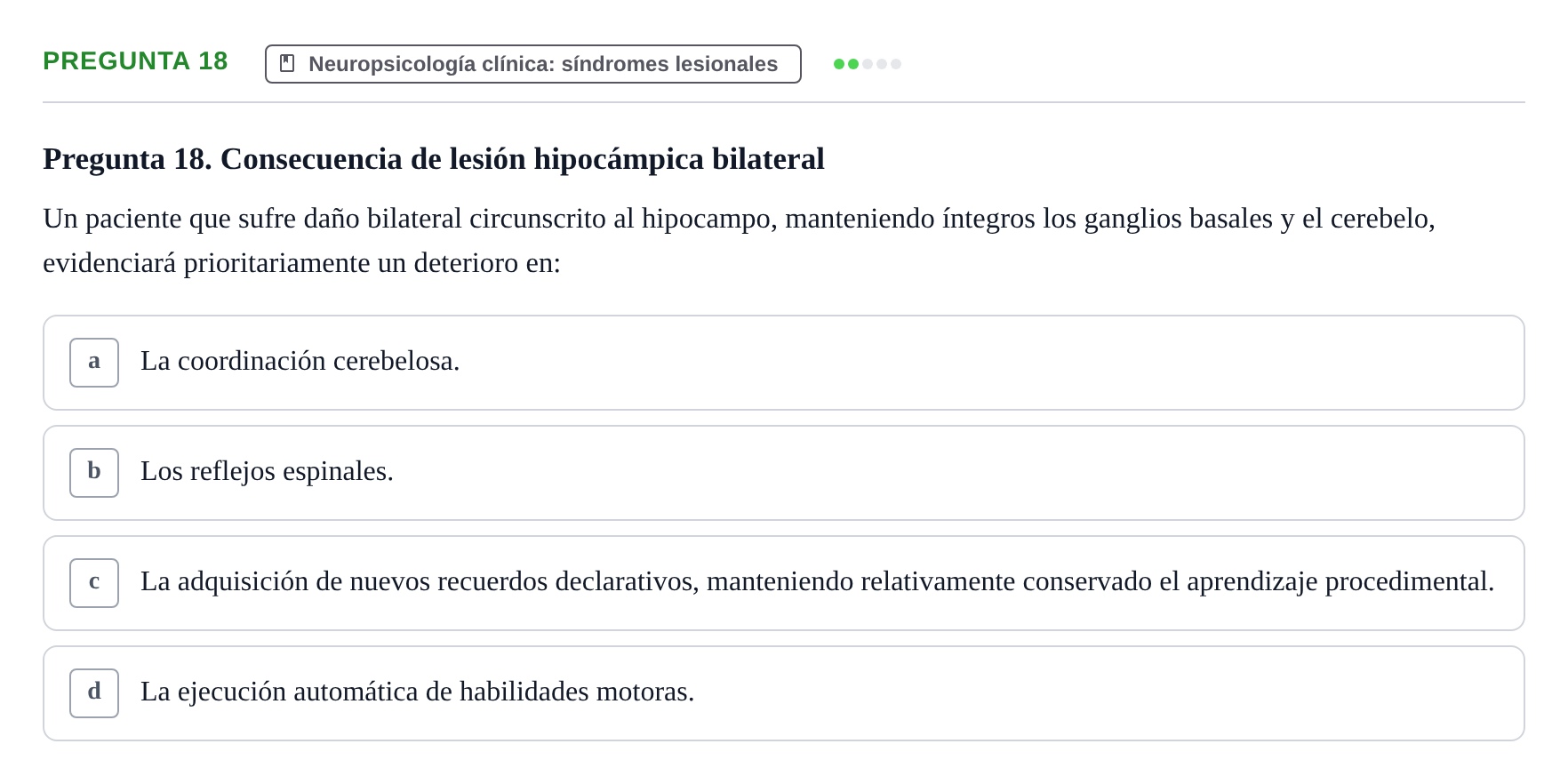Click the book icon in topic tag
This screenshot has height=784, width=1568.
(x=287, y=64)
